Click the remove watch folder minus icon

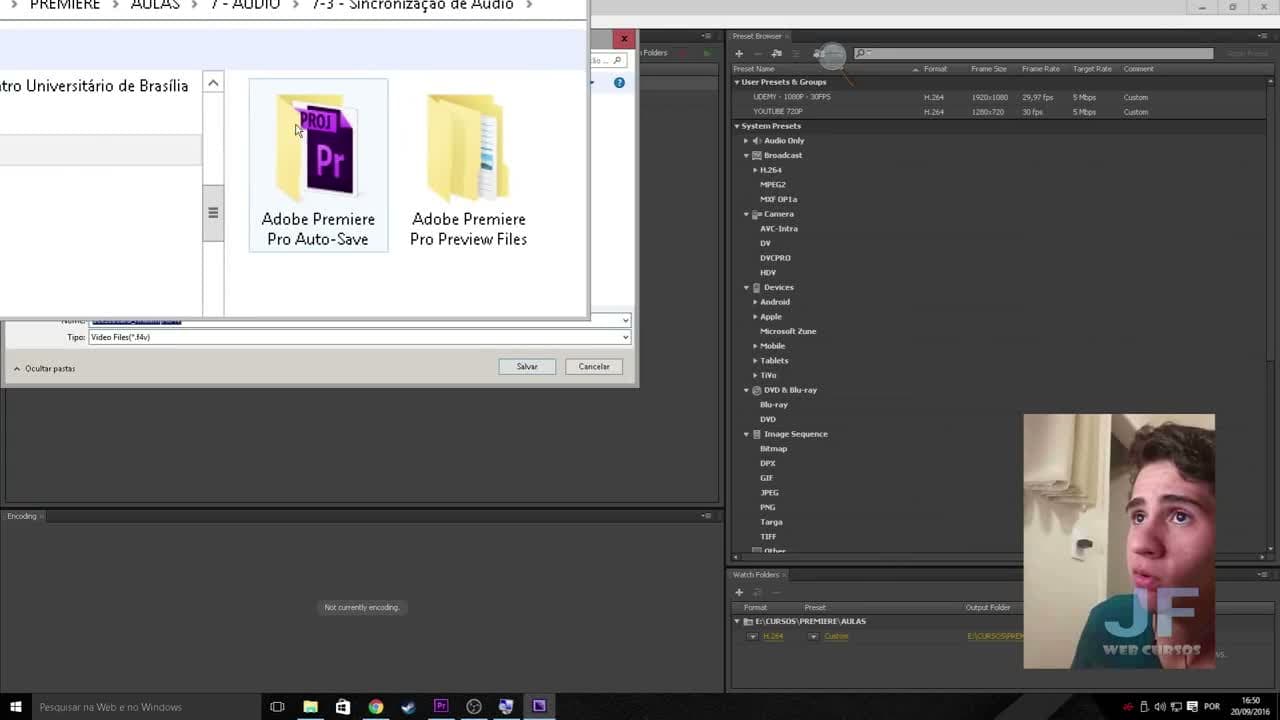click(775, 592)
